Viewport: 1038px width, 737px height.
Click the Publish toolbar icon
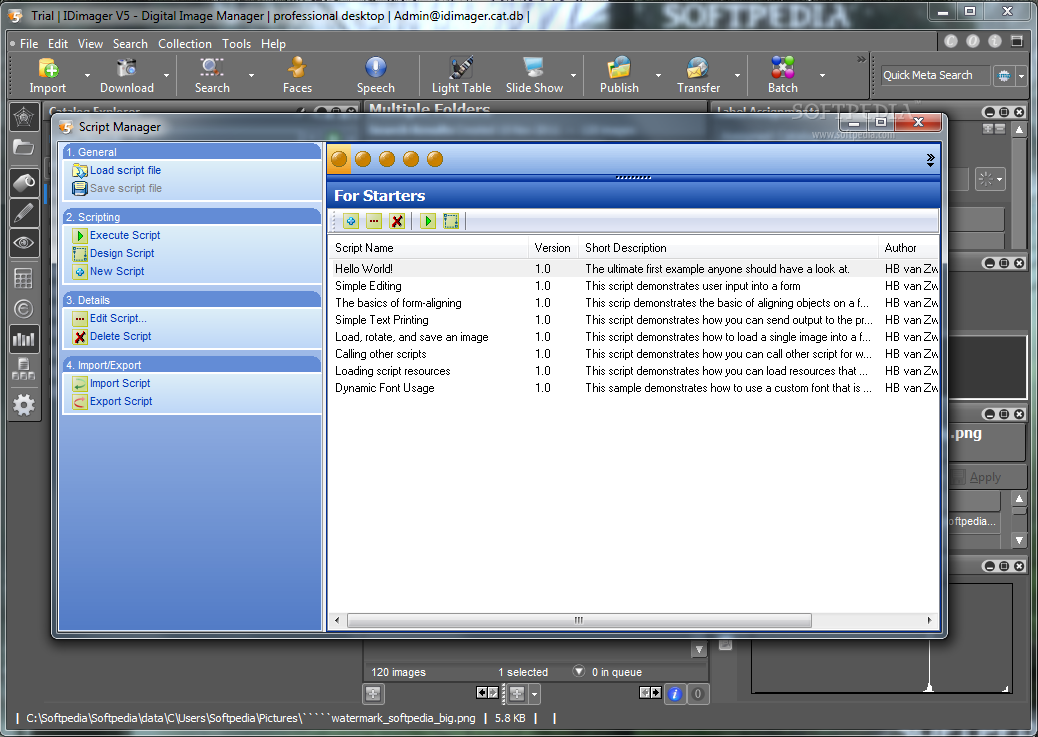(x=619, y=75)
